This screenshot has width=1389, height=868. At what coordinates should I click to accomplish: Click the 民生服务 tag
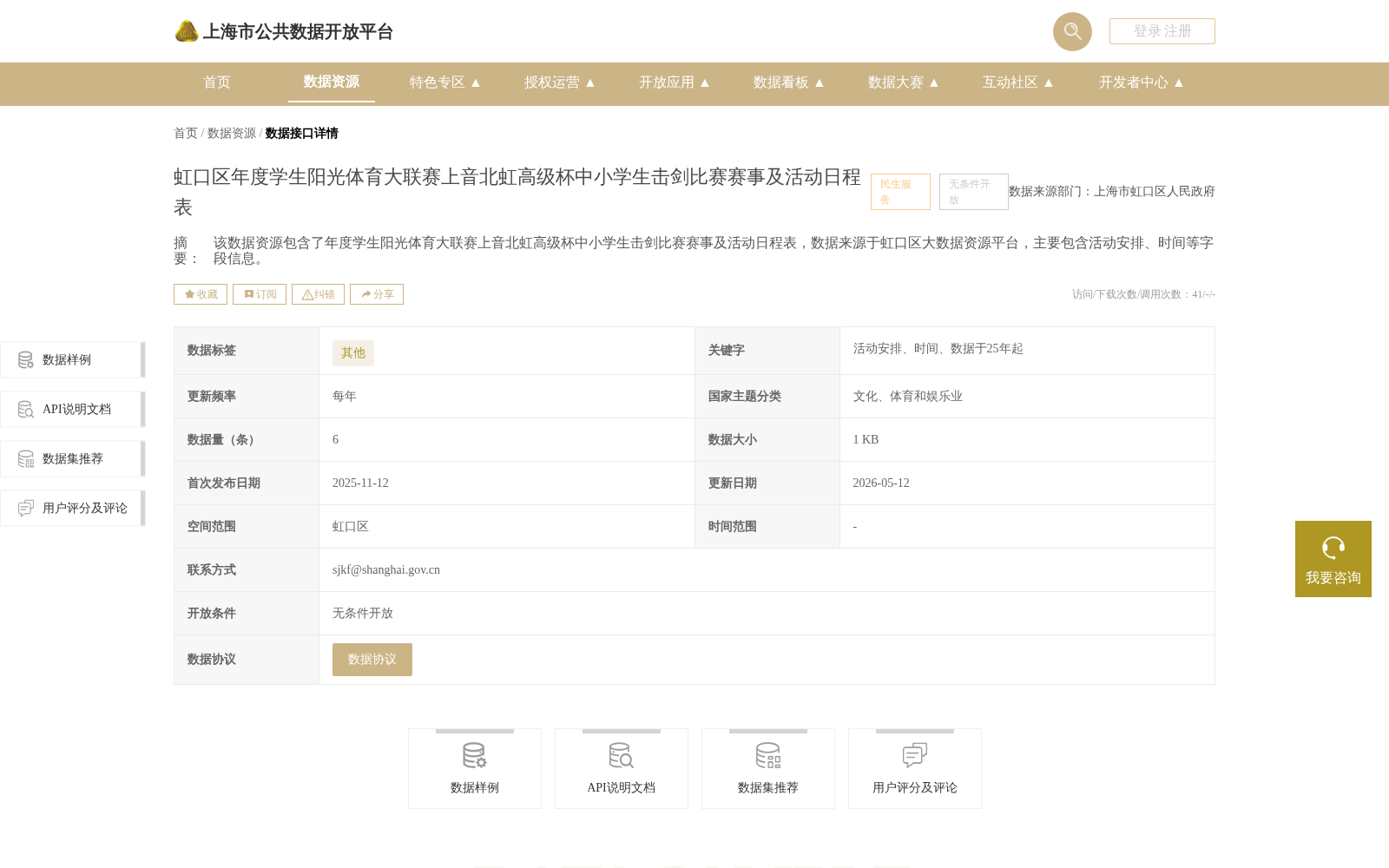click(900, 192)
